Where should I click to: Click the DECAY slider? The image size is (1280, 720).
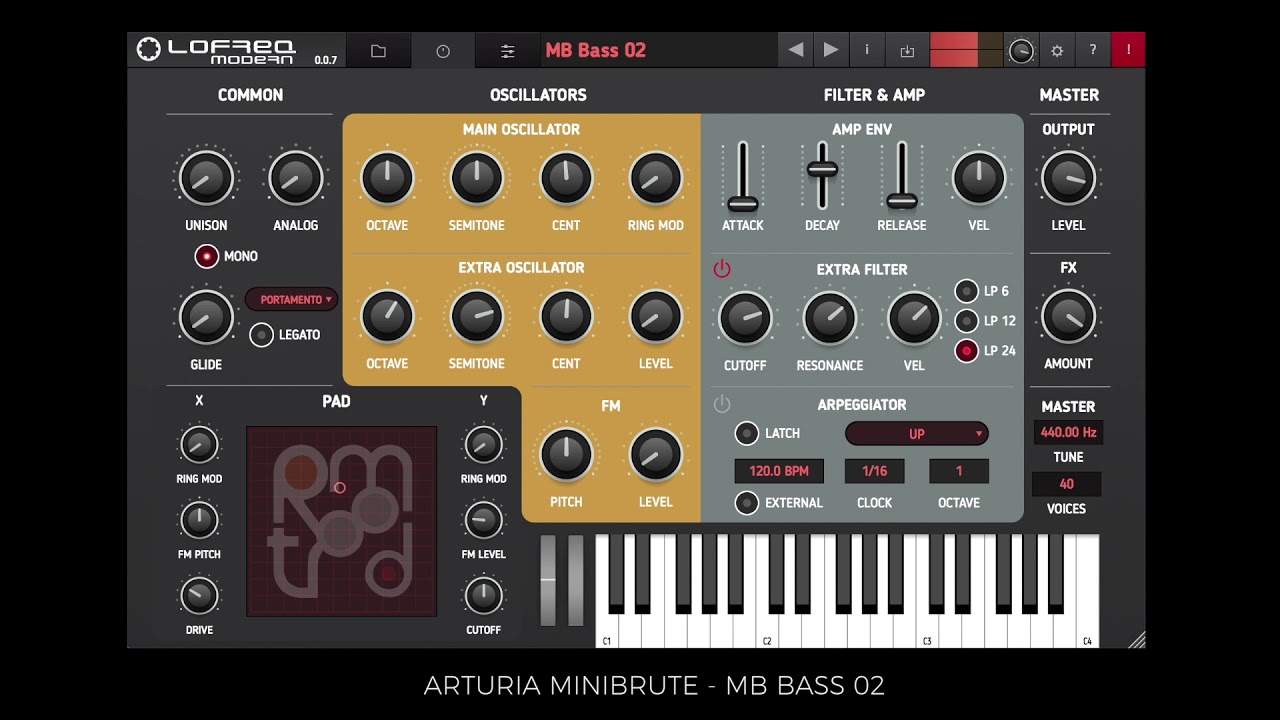822,177
